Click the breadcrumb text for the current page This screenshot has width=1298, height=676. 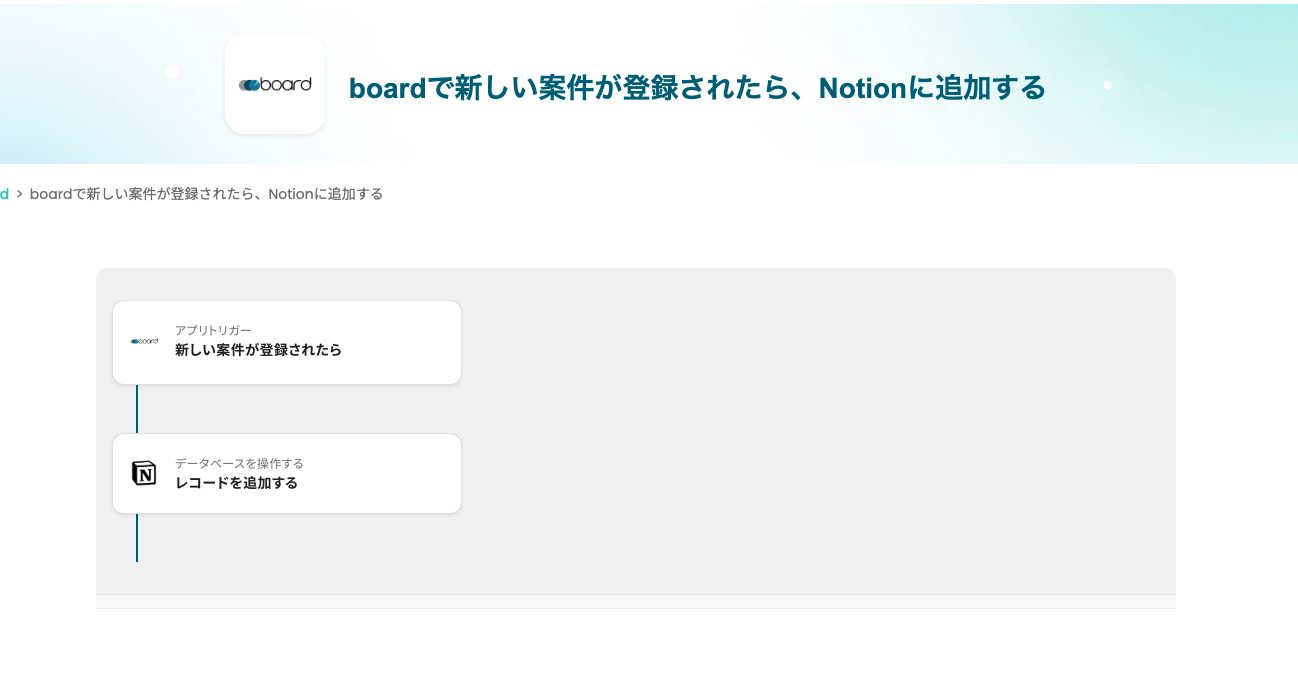[206, 194]
